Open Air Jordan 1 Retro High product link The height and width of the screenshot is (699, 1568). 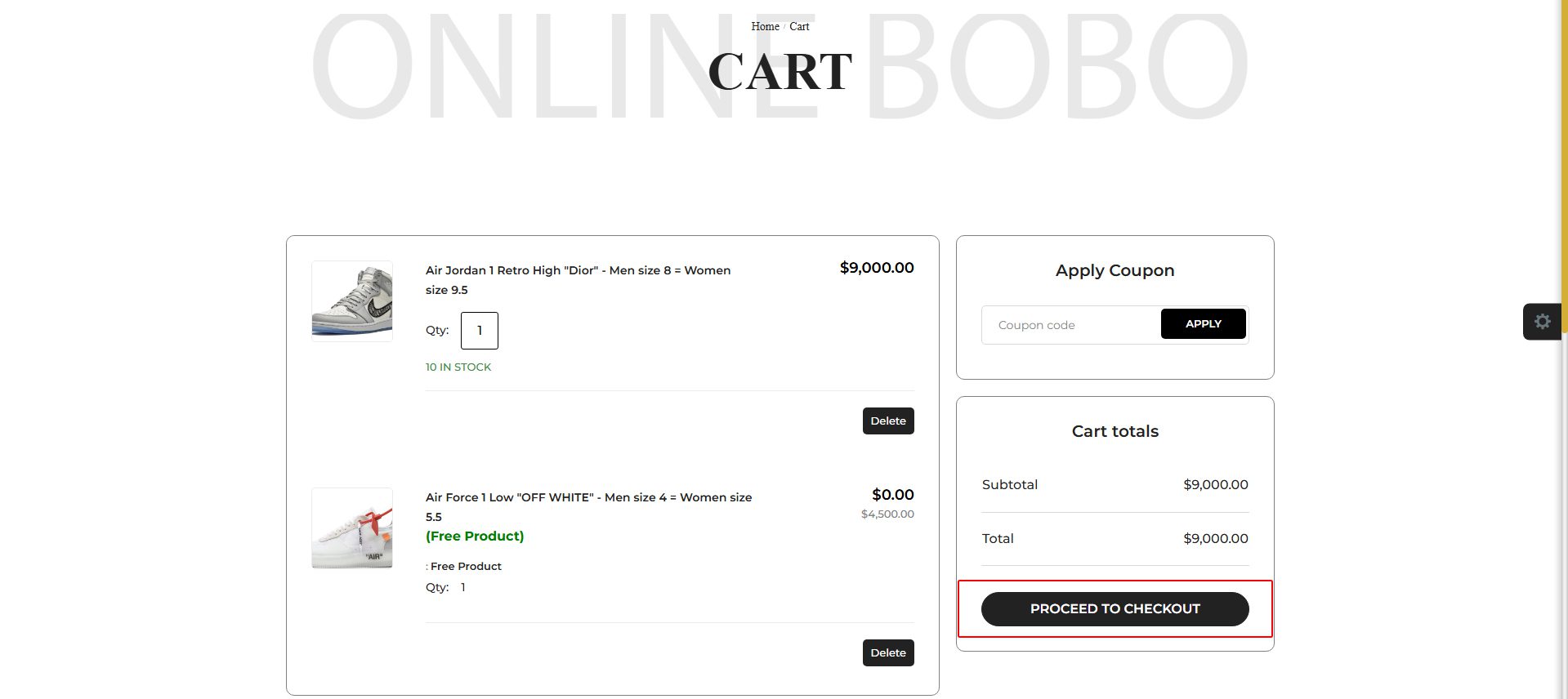(578, 280)
